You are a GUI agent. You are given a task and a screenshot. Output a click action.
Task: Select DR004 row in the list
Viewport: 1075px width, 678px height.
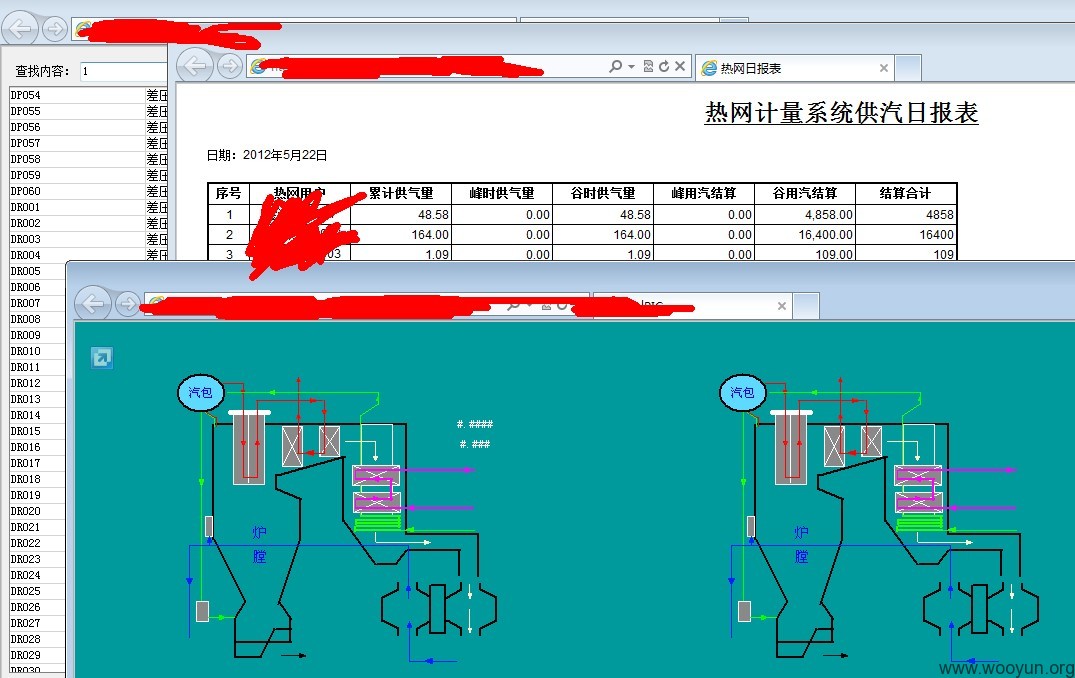[x=88, y=255]
